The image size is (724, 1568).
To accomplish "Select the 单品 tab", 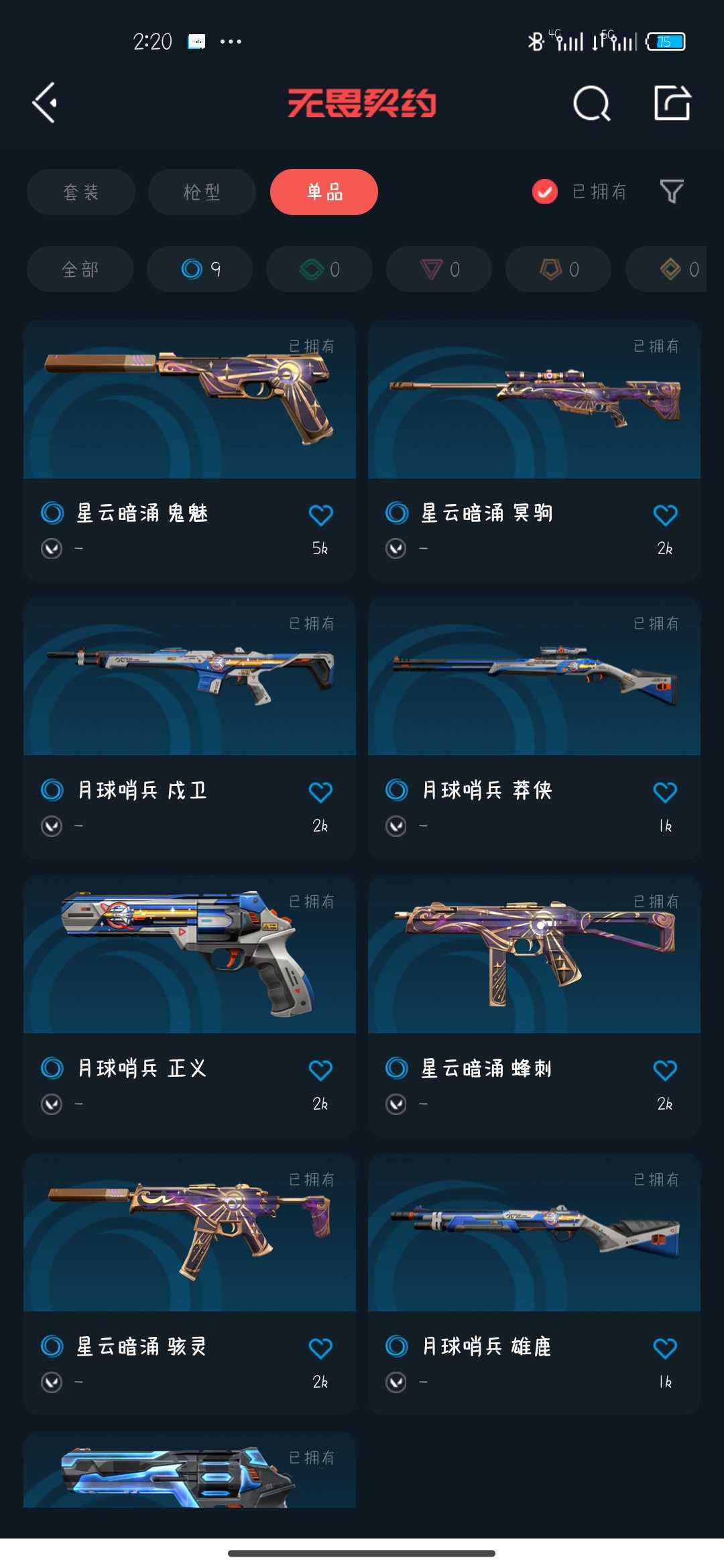I will (x=324, y=192).
